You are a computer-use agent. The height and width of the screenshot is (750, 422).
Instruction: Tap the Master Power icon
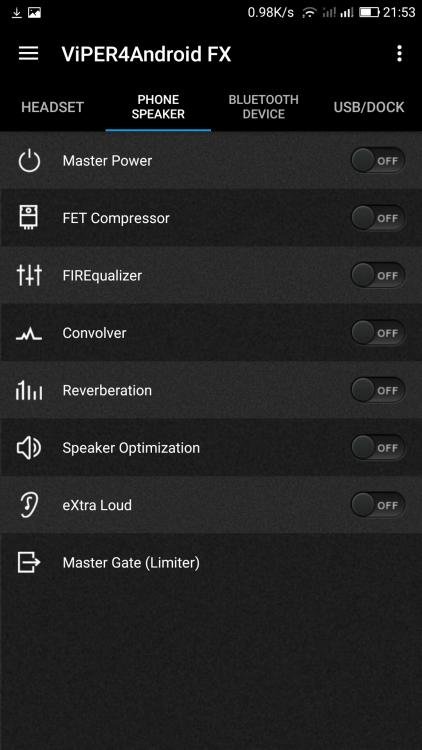coord(29,161)
